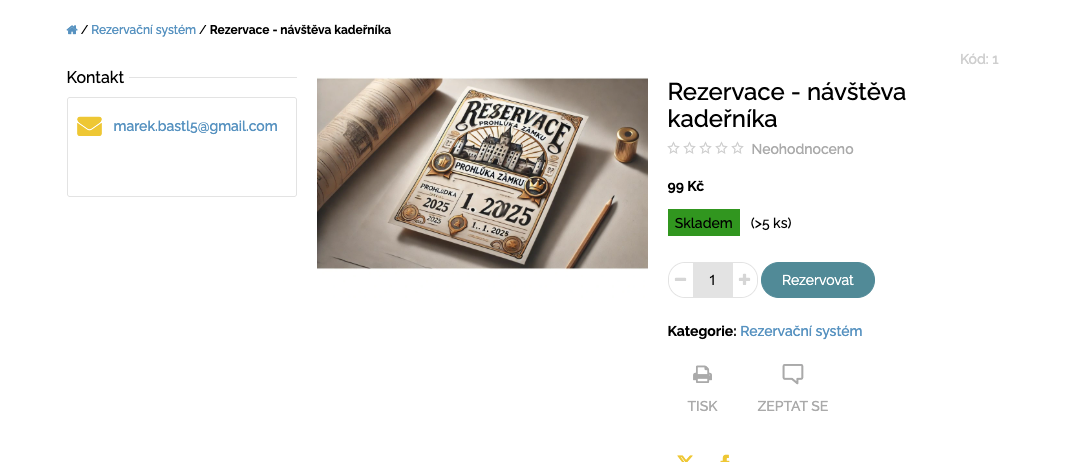
Task: Decrease the quantity with the minus button
Action: click(x=680, y=280)
